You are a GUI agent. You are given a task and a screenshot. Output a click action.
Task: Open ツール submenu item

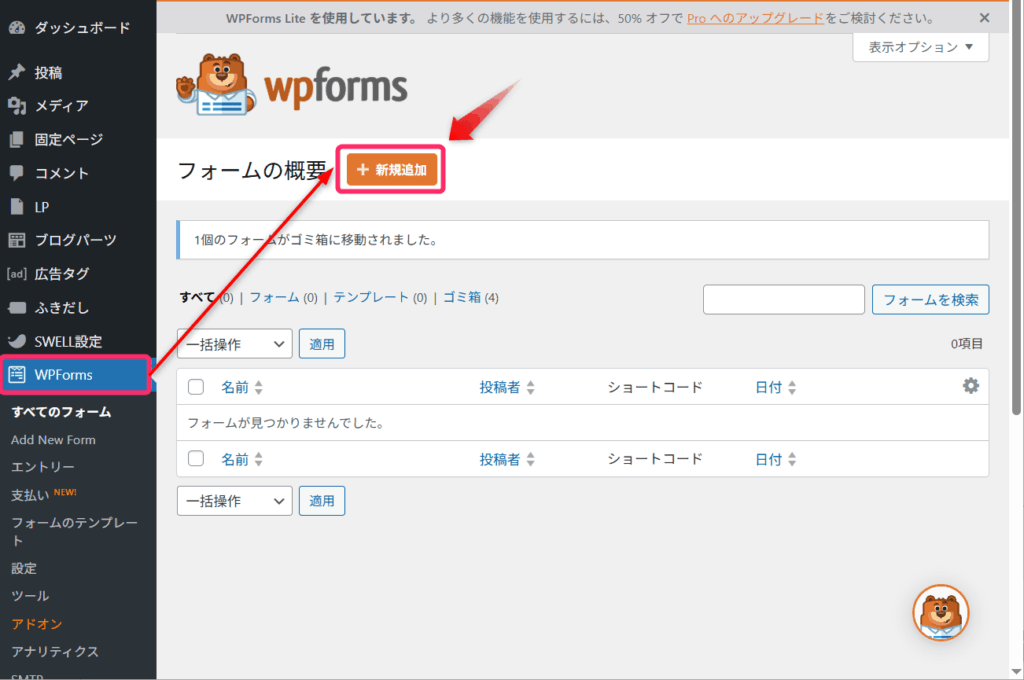30,596
